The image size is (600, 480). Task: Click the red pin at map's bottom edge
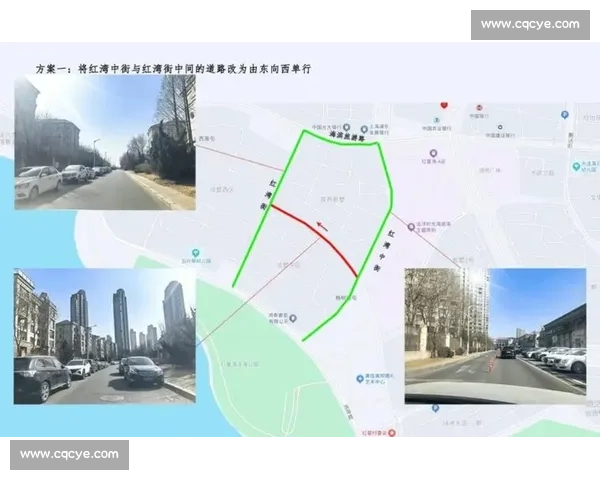(391, 433)
